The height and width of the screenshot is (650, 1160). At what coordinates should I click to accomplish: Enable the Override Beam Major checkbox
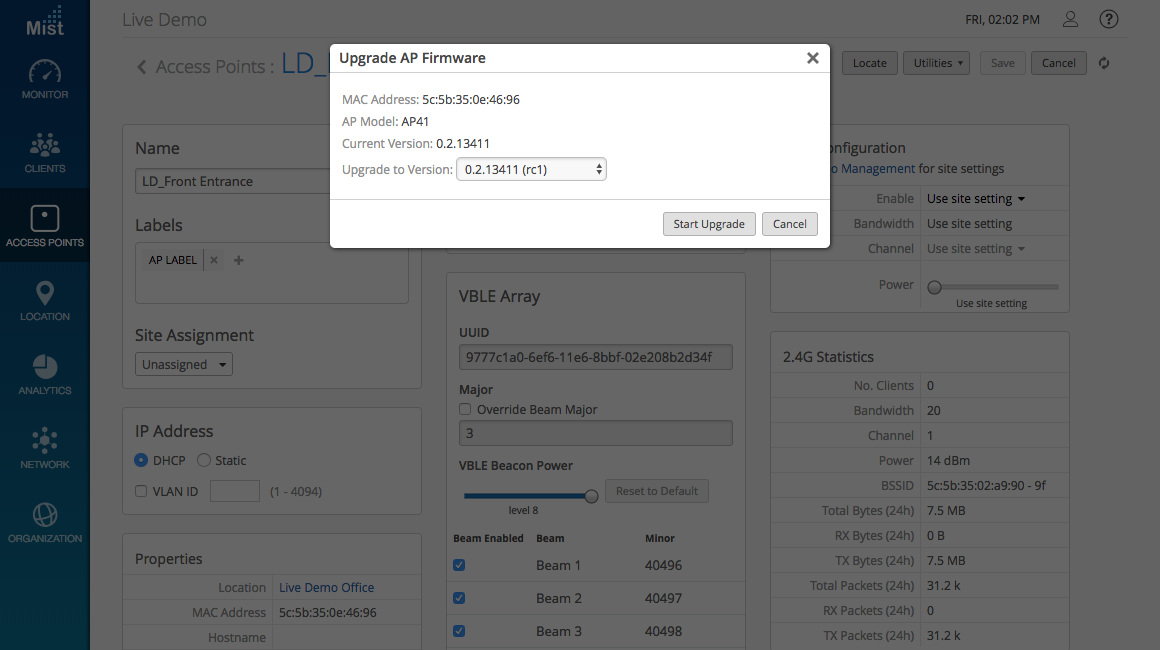tap(465, 409)
